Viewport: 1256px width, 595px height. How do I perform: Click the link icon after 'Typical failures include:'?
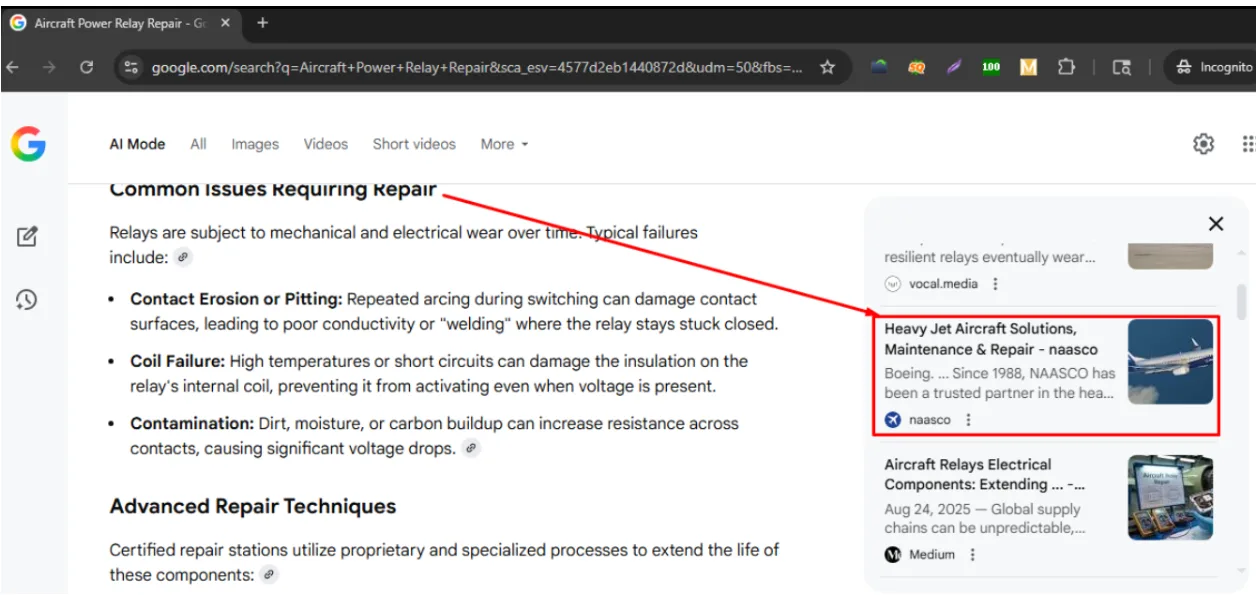point(182,257)
